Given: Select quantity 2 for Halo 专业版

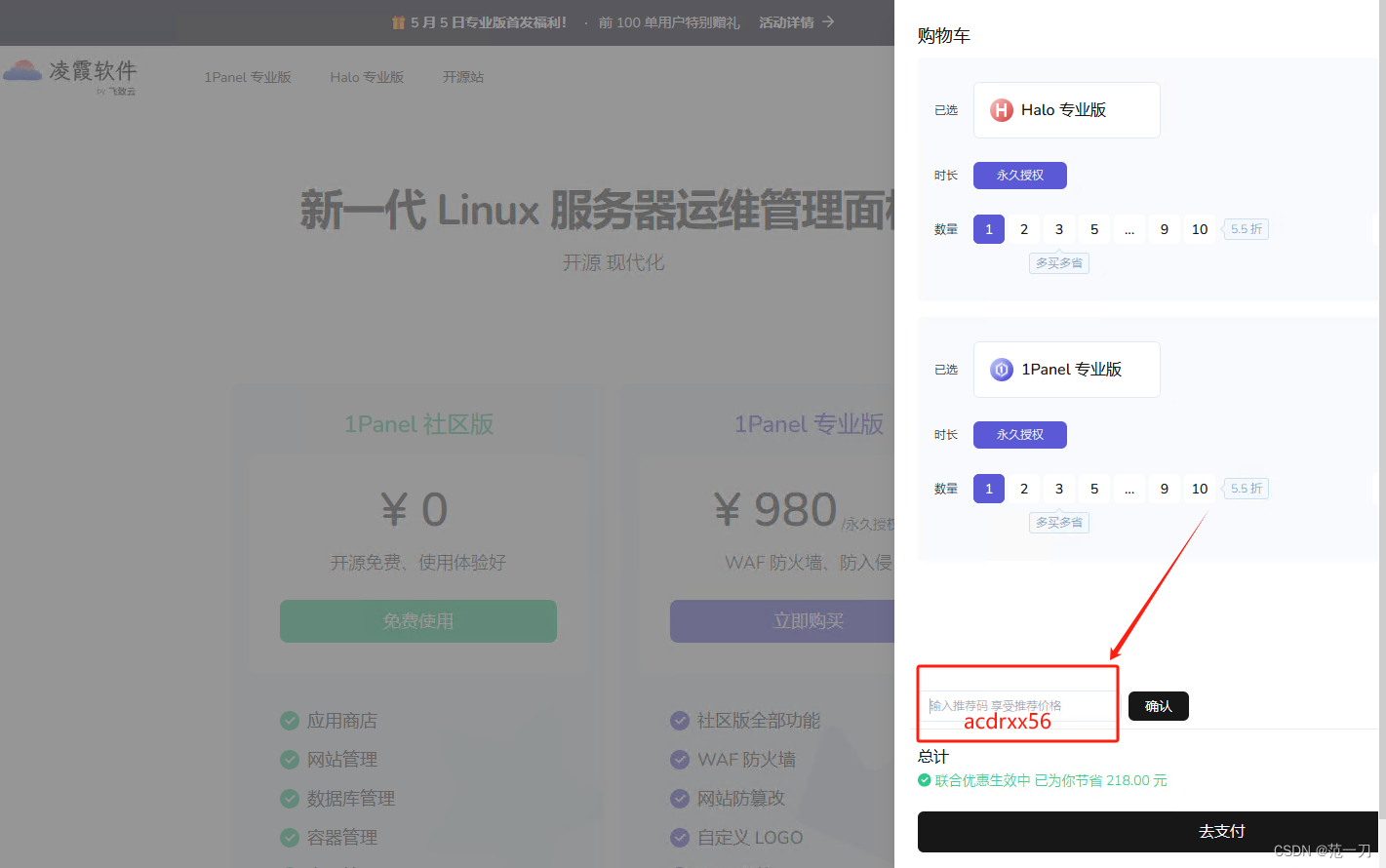Looking at the screenshot, I should coord(1024,229).
